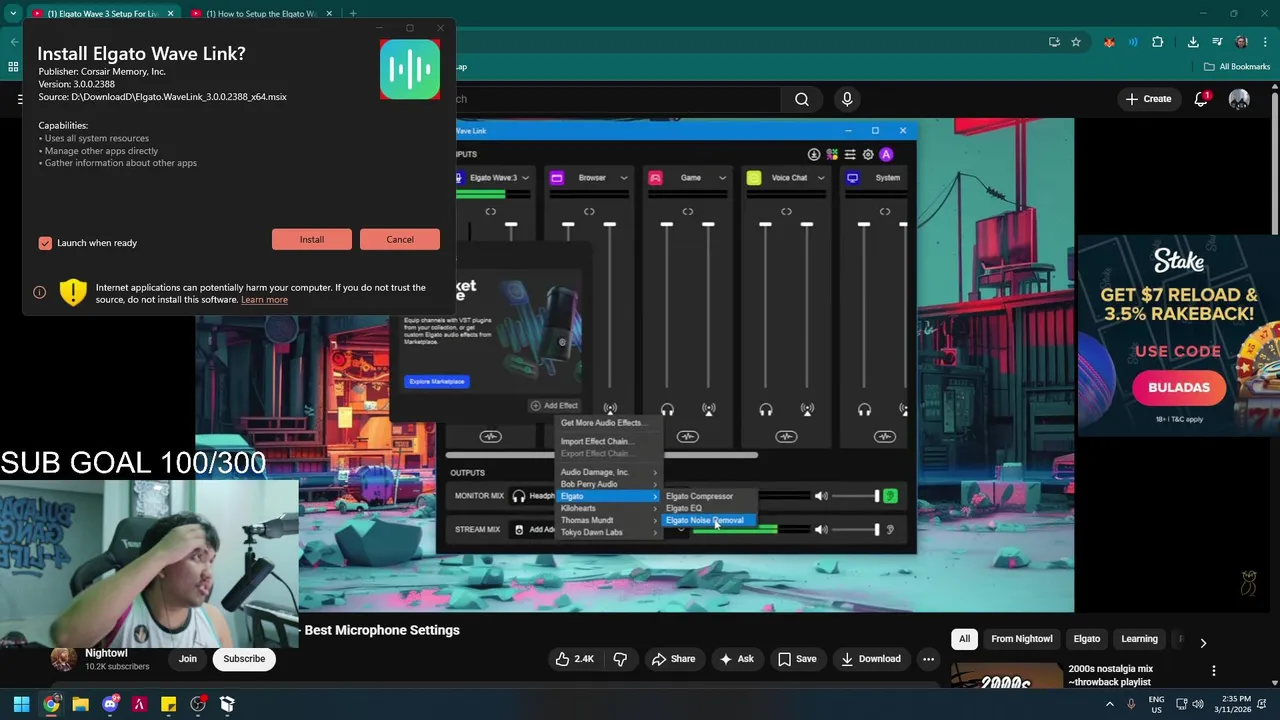The width and height of the screenshot is (1280, 720).
Task: Click the Browser channel purple icon
Action: 557,178
